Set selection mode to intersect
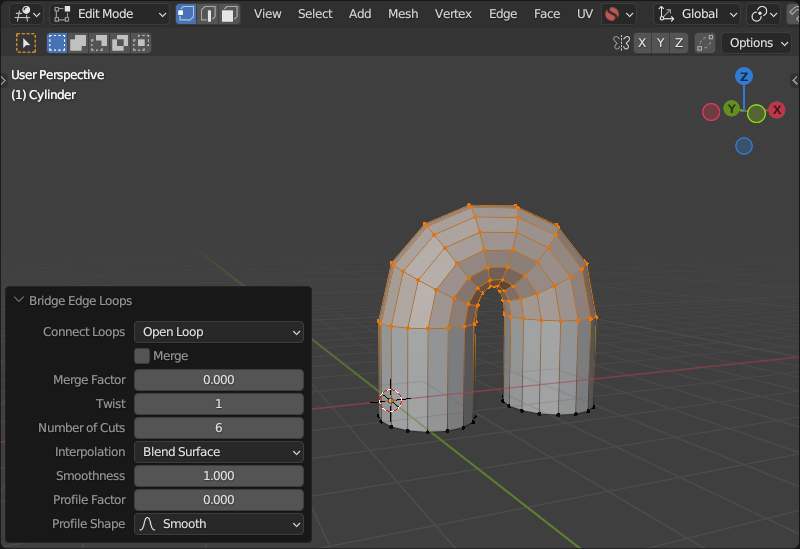 pyautogui.click(x=140, y=43)
